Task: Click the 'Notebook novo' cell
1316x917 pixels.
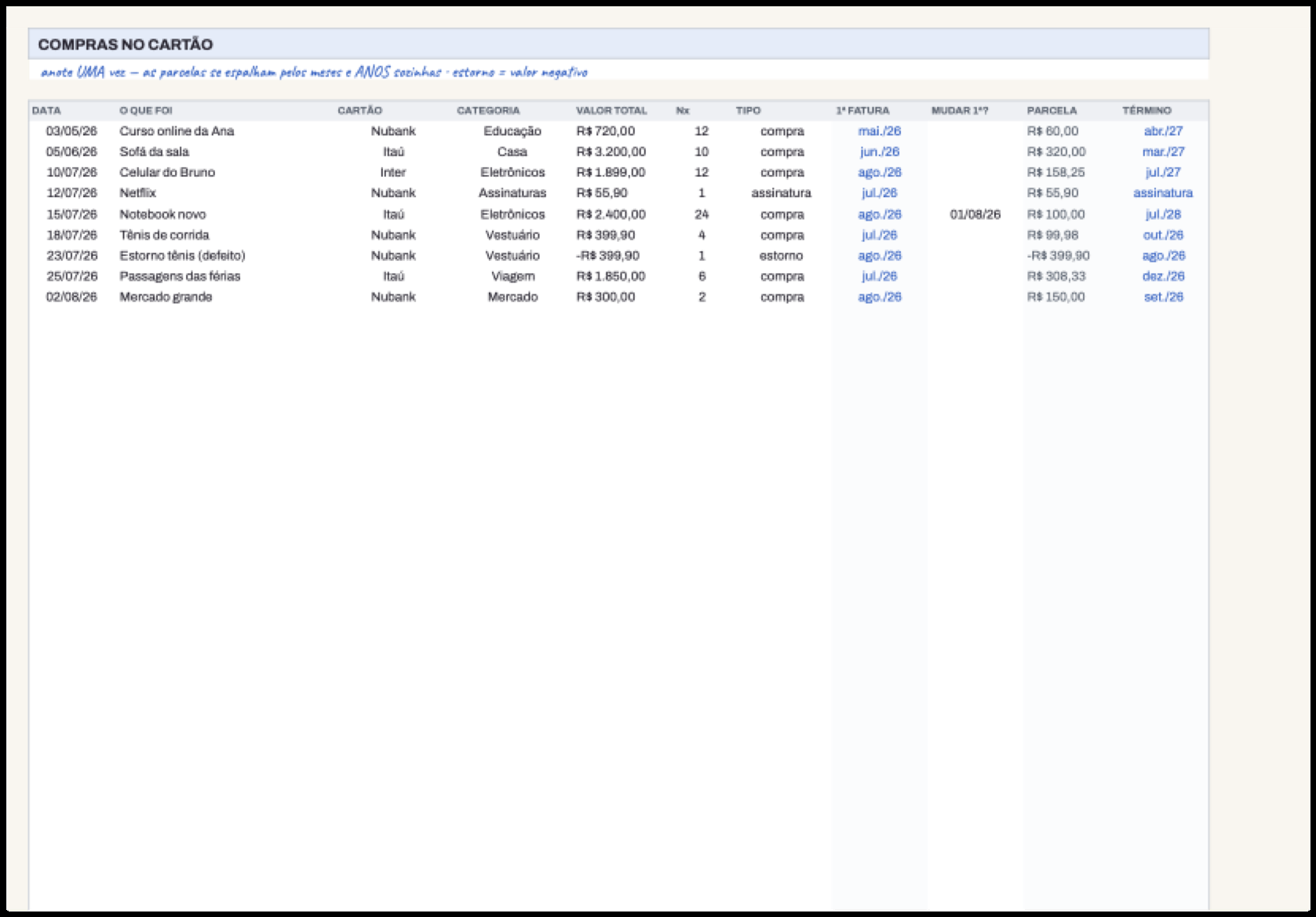Action: [162, 214]
